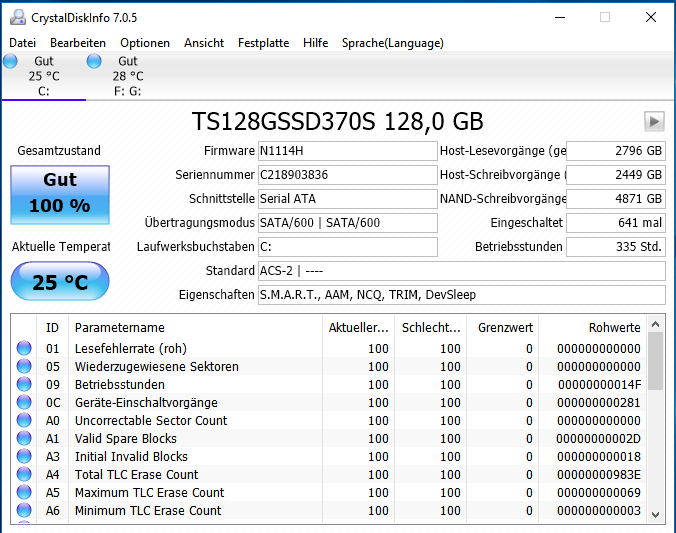
Task: Select the 'Minimum TLC Erase Count' row text
Action: [x=148, y=511]
